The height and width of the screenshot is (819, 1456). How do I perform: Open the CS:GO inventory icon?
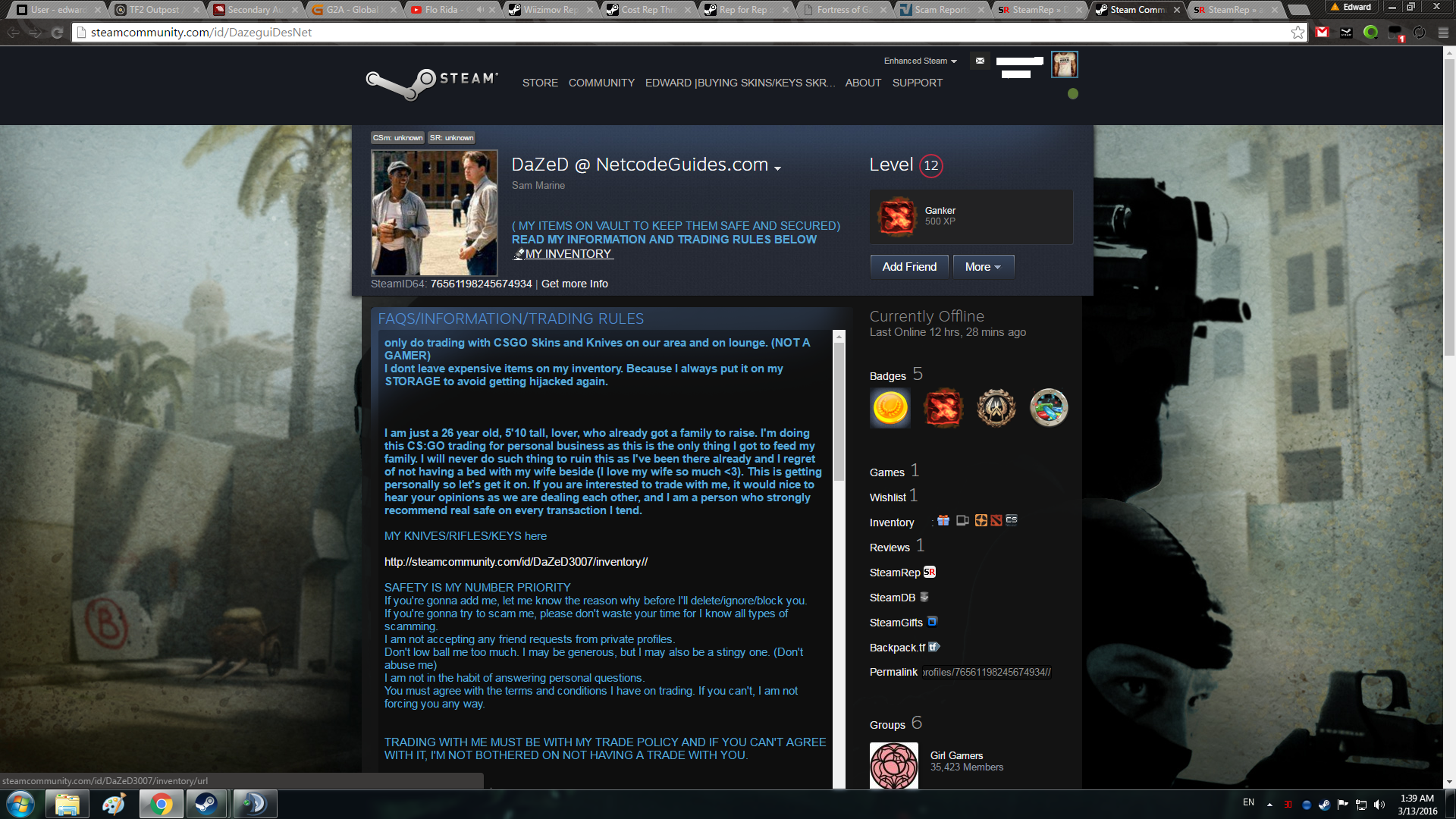(x=1012, y=520)
